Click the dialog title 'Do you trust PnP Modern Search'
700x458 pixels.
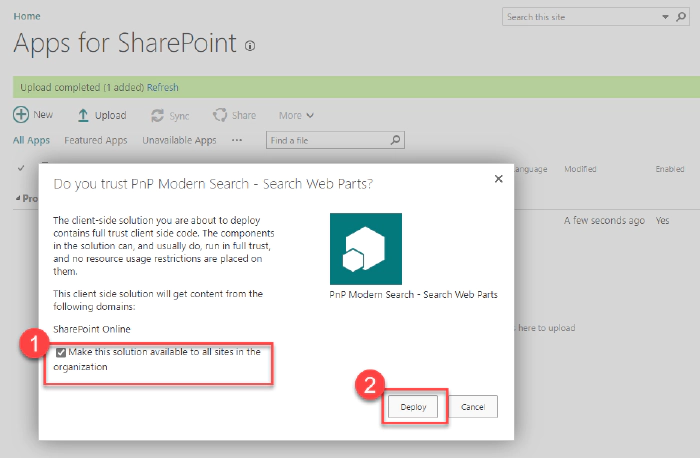pos(213,184)
